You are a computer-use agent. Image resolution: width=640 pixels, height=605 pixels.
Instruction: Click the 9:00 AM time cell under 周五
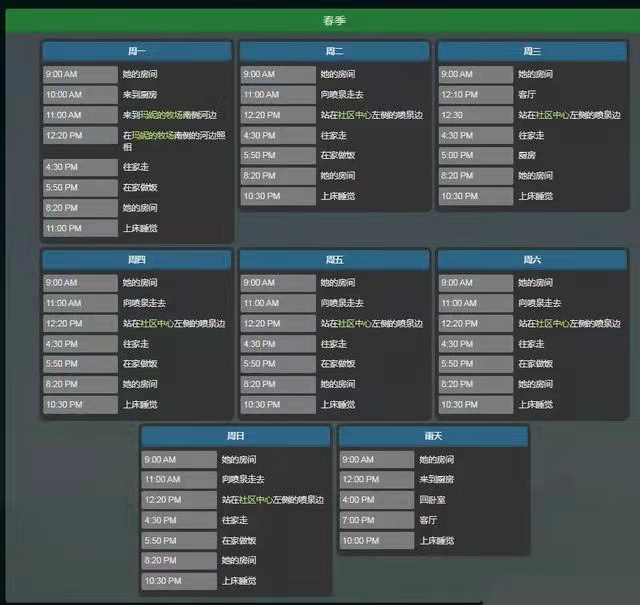coord(278,282)
